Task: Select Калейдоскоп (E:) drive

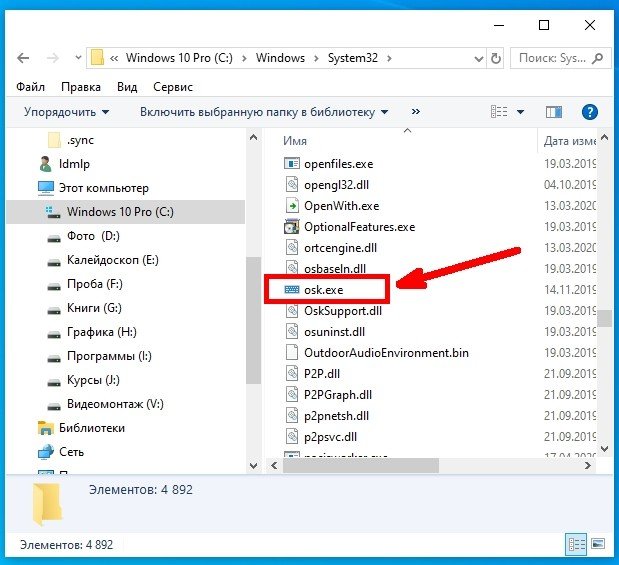Action: [103, 260]
